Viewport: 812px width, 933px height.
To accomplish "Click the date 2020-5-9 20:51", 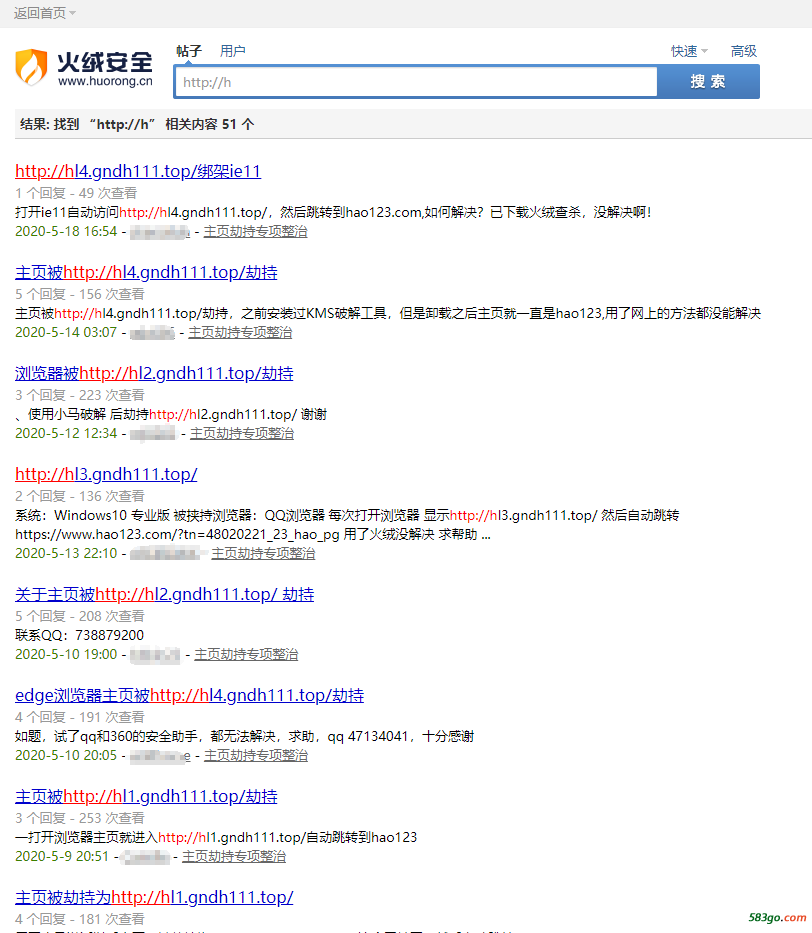I will click(x=62, y=857).
